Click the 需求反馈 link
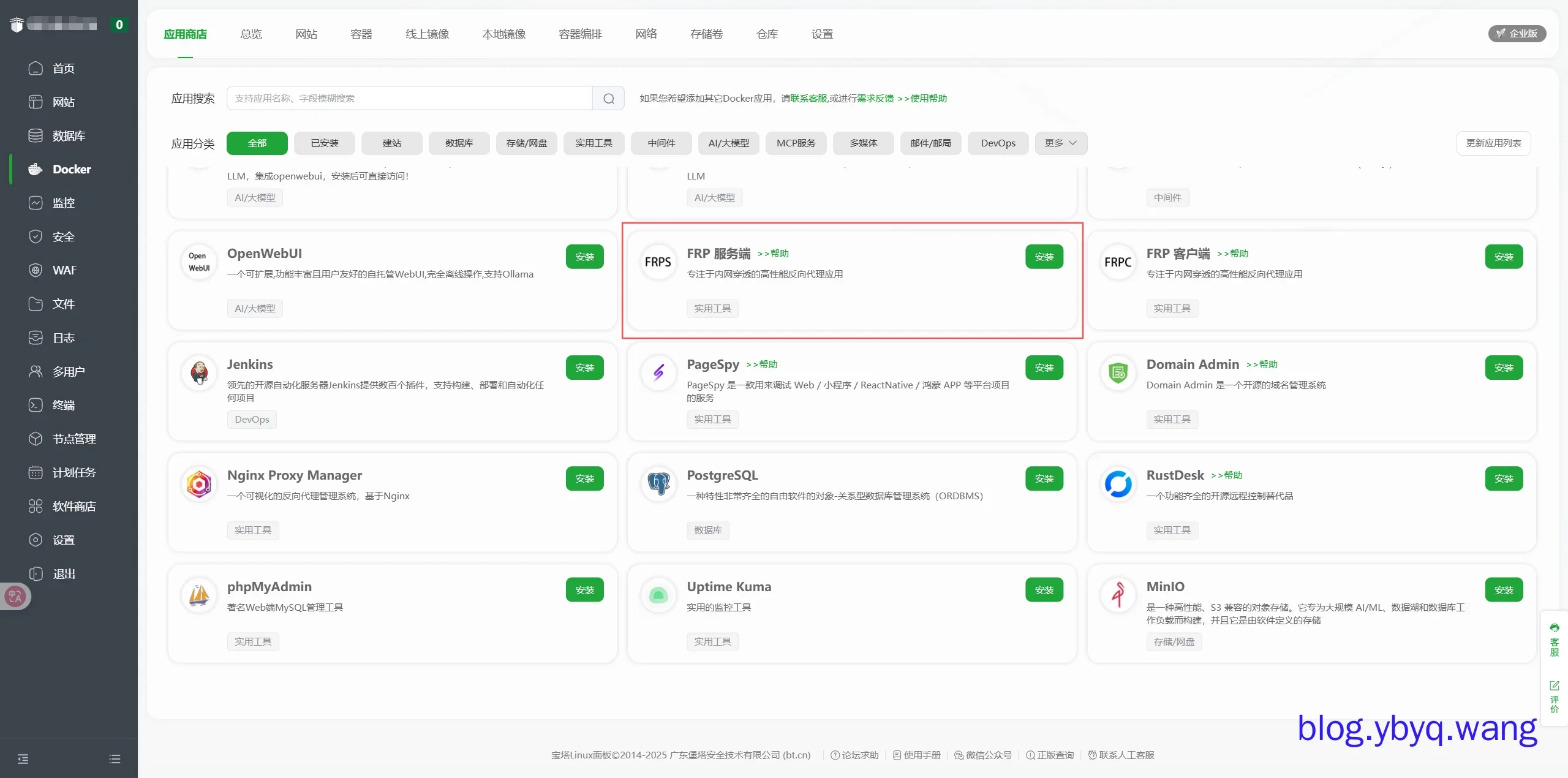The height and width of the screenshot is (778, 1568). [x=875, y=98]
